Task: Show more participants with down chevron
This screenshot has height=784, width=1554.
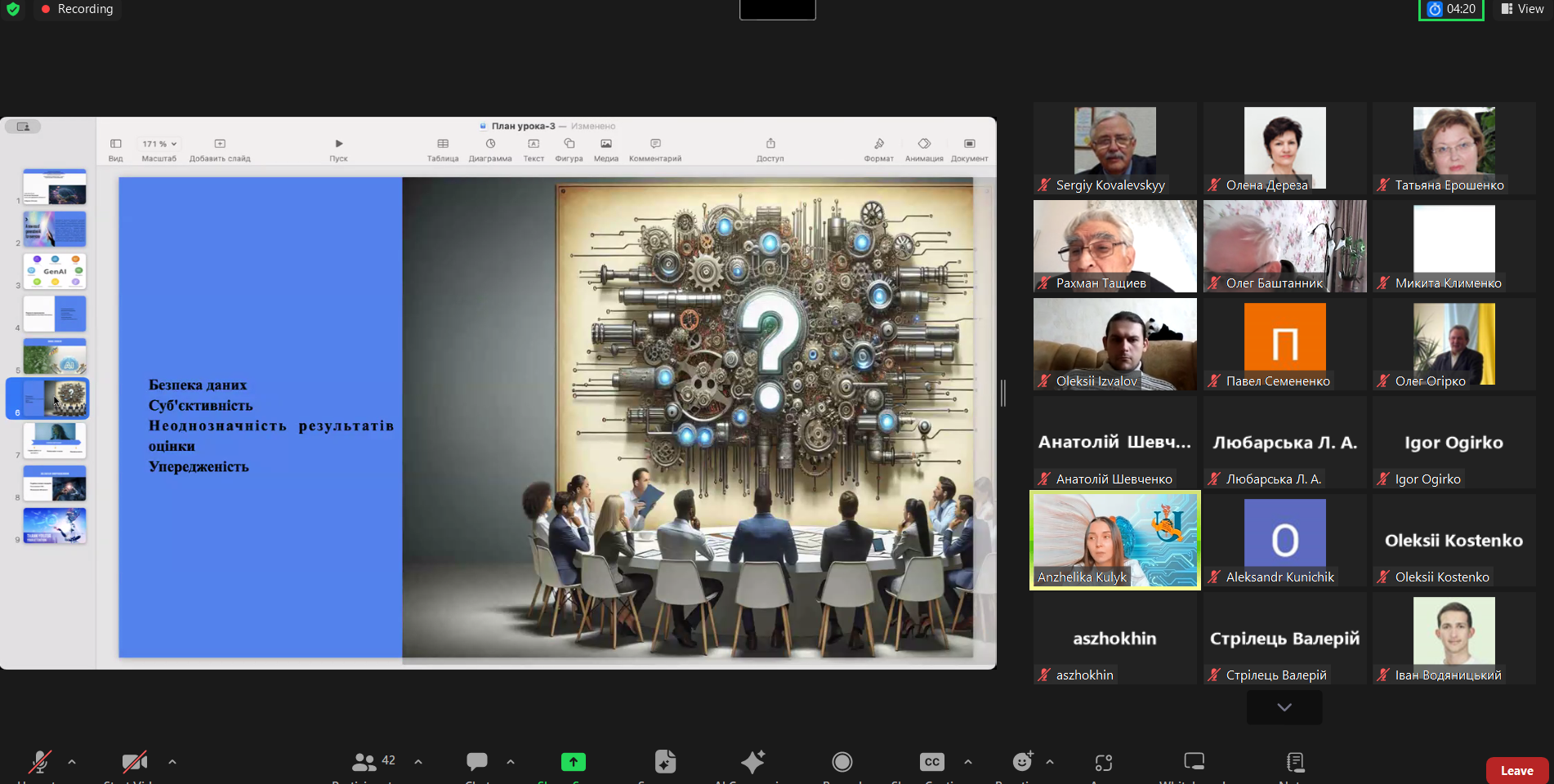Action: point(1284,707)
